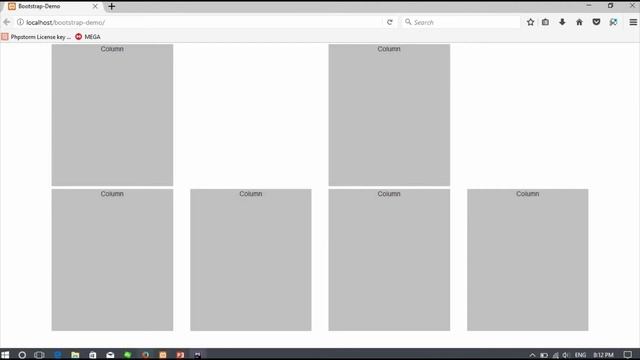The image size is (640, 360).
Task: Open the chat extension icon near the menu
Action: coord(613,22)
